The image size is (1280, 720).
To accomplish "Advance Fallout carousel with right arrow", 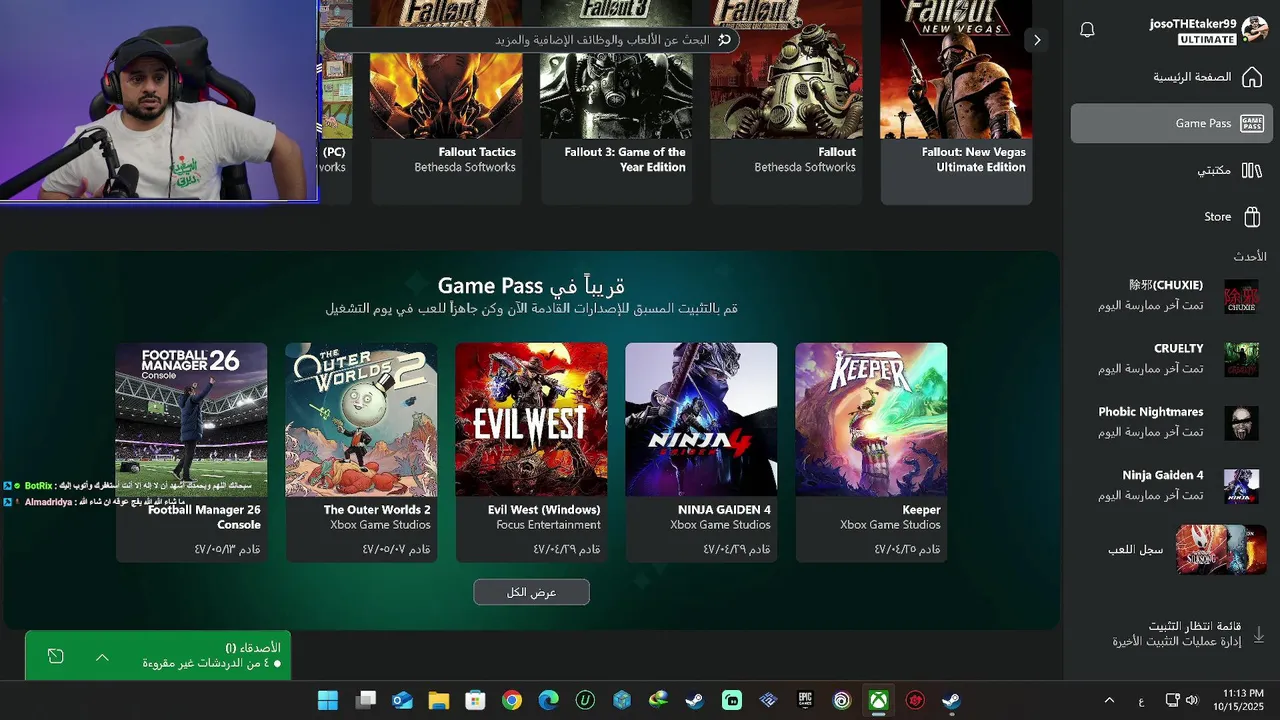I will coord(1037,40).
